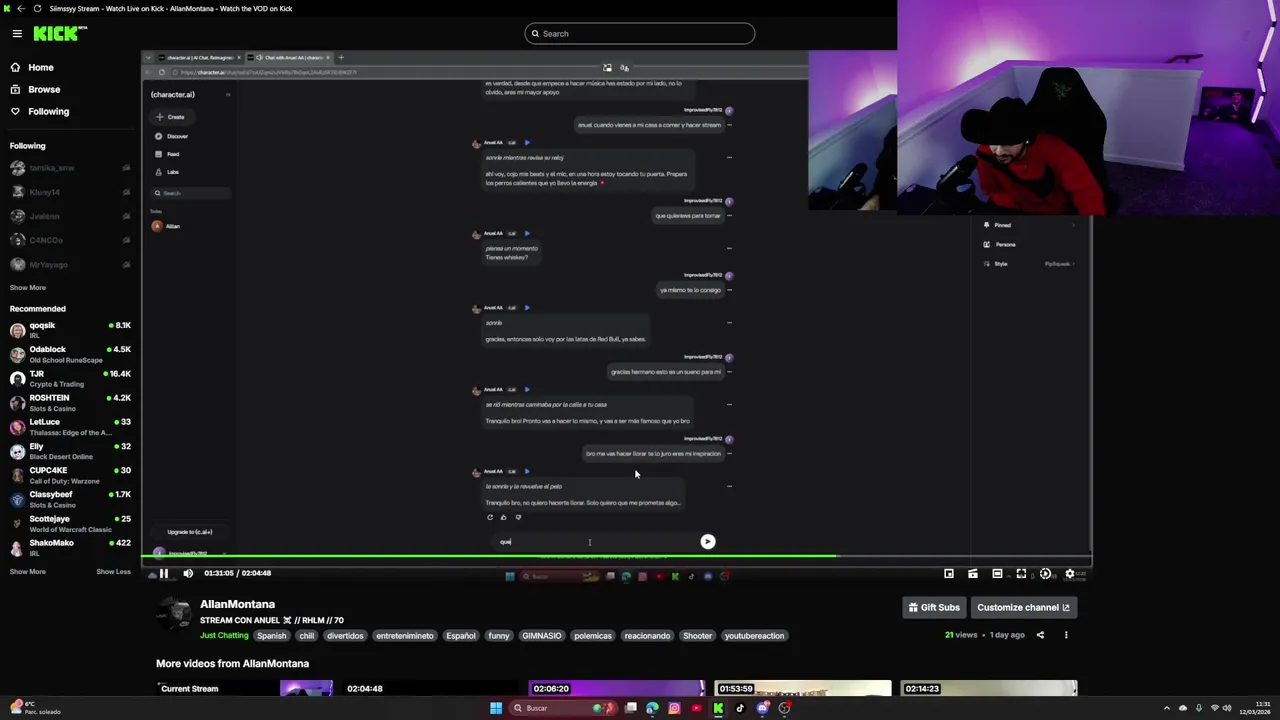Open the ShakoMako recommended channel
Image resolution: width=1280 pixels, height=720 pixels.
coord(70,547)
